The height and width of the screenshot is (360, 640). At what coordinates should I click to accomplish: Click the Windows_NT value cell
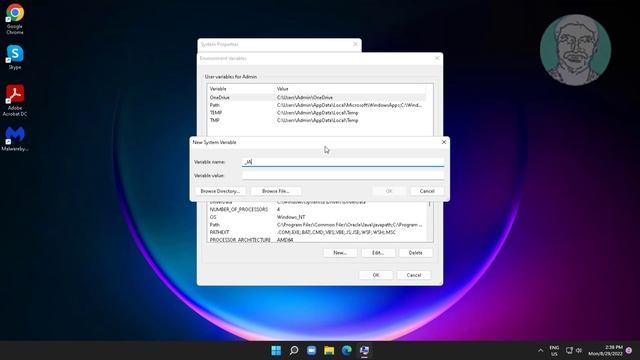coord(291,217)
